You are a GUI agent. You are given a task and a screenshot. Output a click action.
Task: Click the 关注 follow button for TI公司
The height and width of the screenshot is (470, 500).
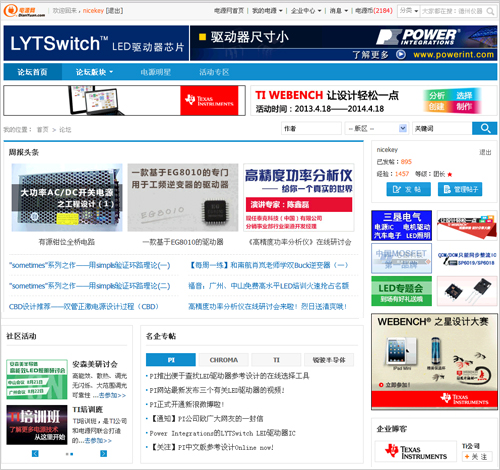tap(477, 456)
